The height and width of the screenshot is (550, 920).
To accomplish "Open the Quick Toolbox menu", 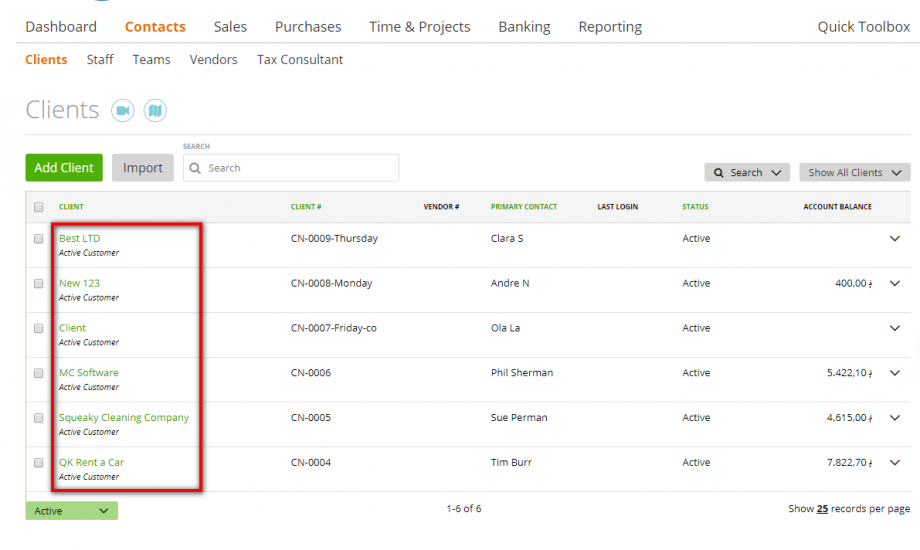I will pyautogui.click(x=864, y=27).
